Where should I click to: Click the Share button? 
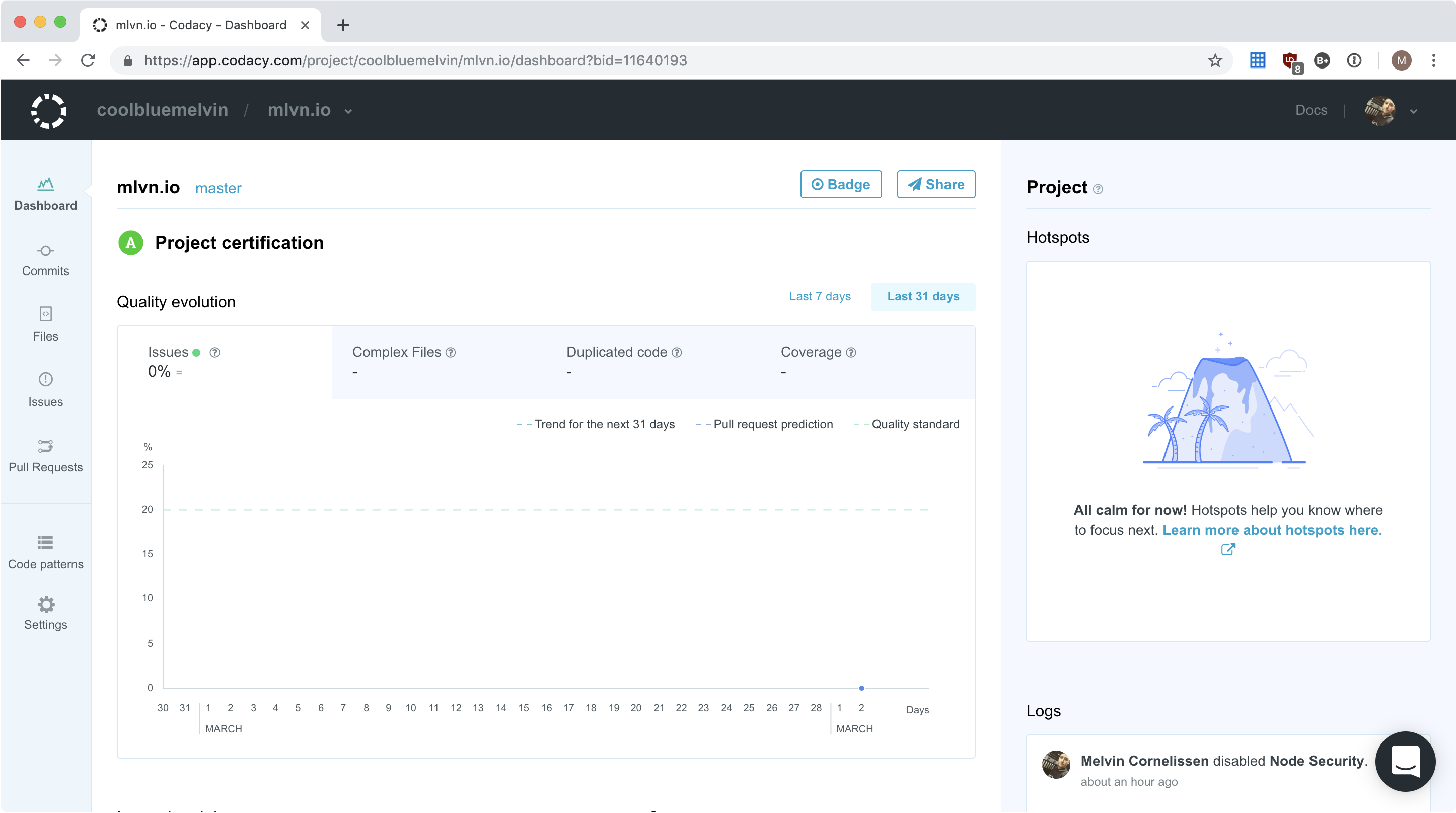936,184
